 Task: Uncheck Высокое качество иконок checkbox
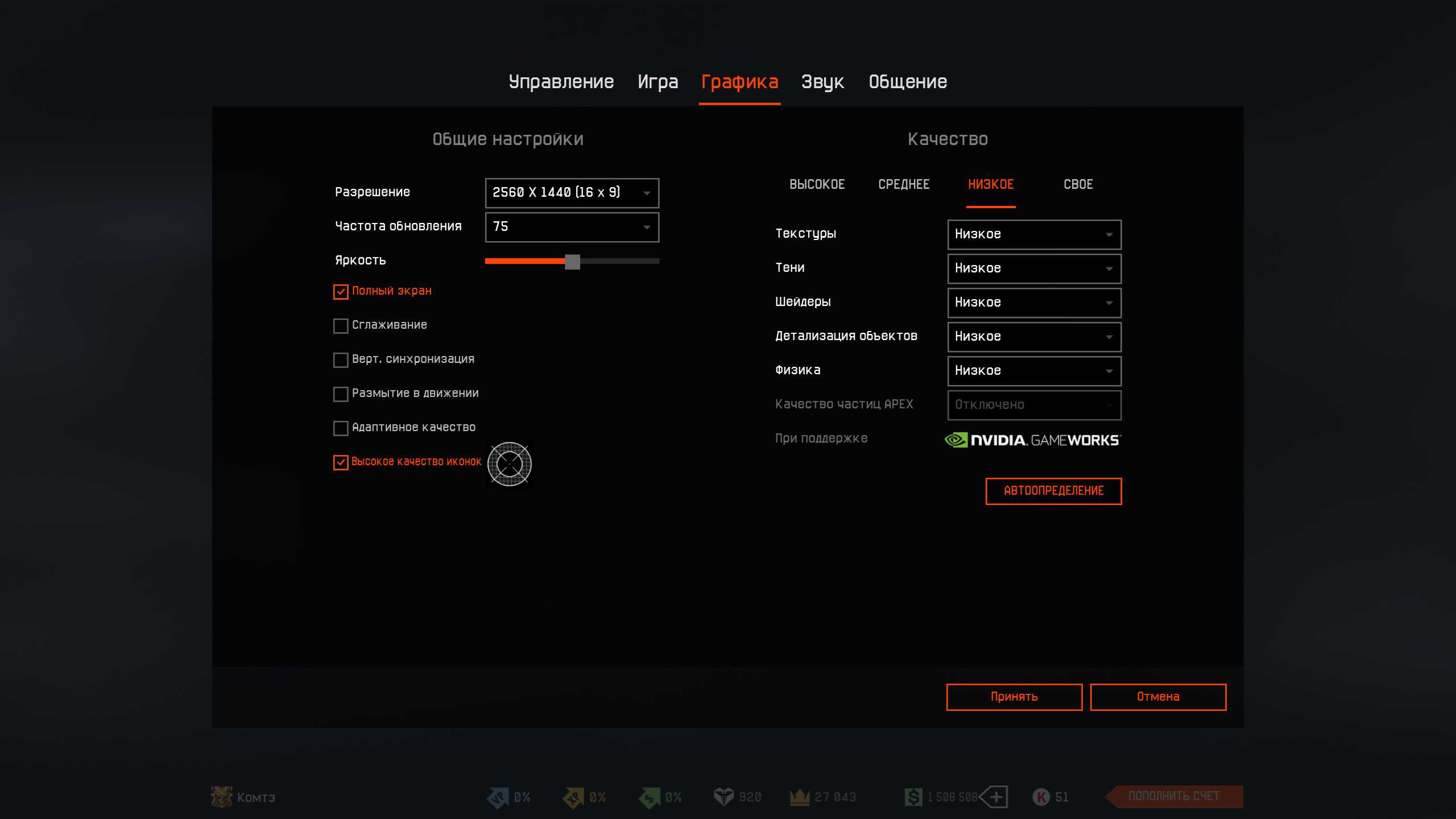point(341,462)
